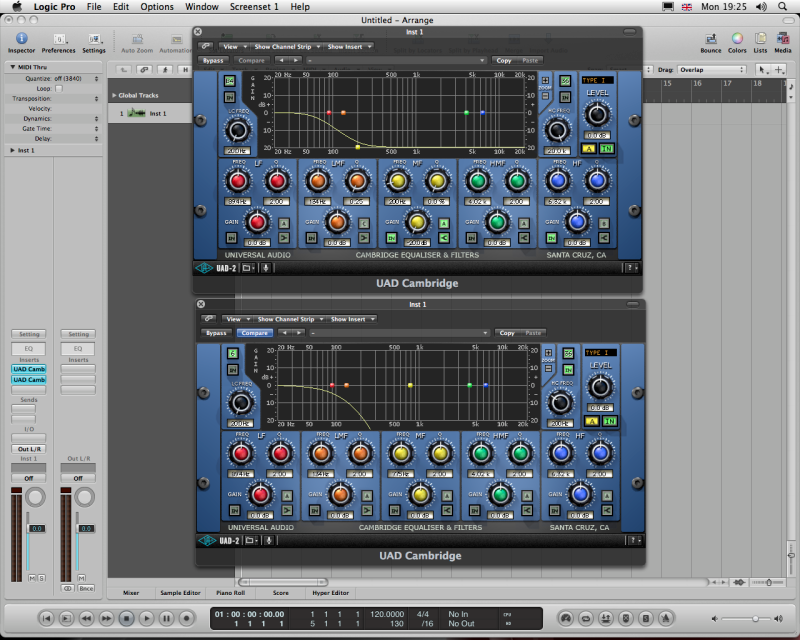This screenshot has height=640, width=800.
Task: Open Spotlight search in menu bar
Action: (782, 7)
